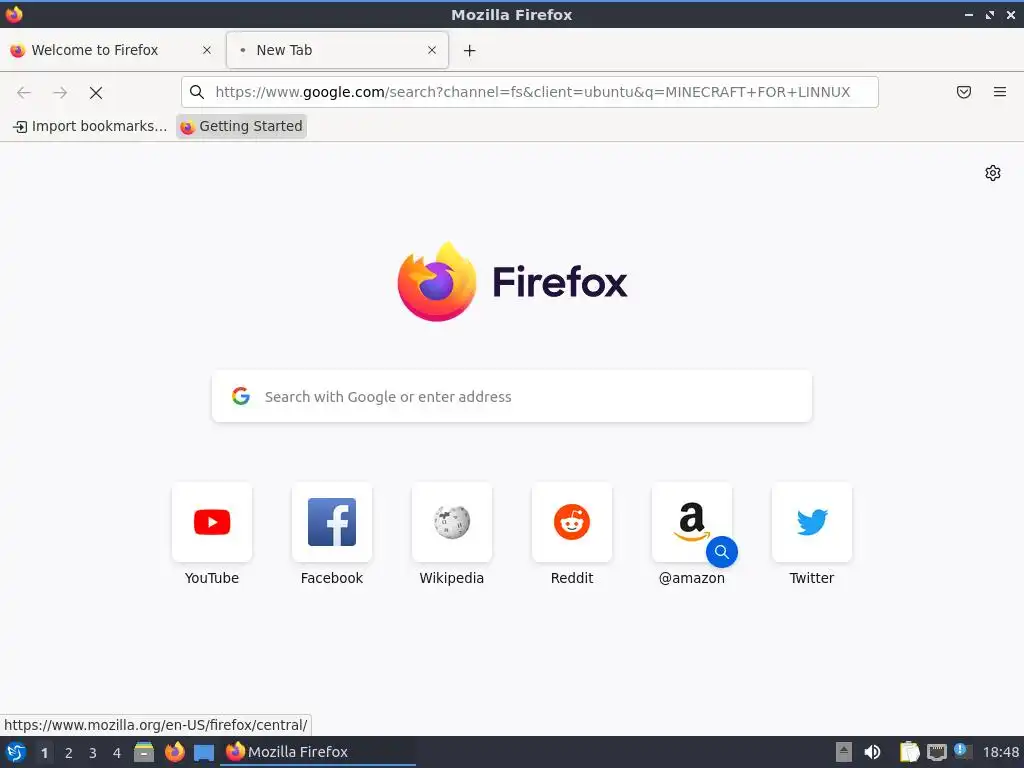Open the Save to Pocket button
The image size is (1024, 768).
tap(964, 92)
